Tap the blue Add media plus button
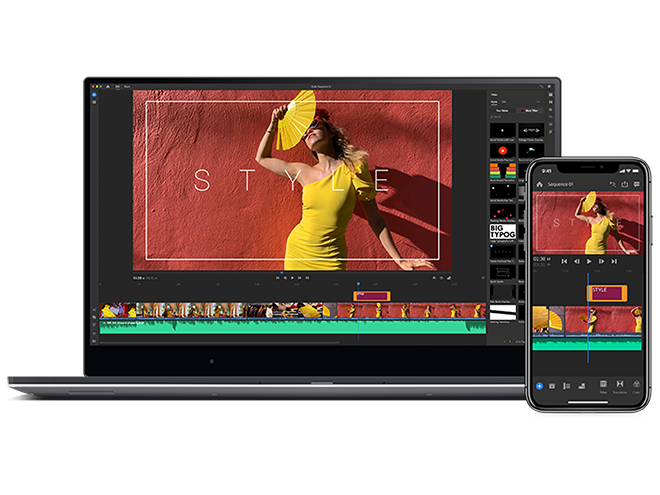660x495 pixels. coord(540,385)
